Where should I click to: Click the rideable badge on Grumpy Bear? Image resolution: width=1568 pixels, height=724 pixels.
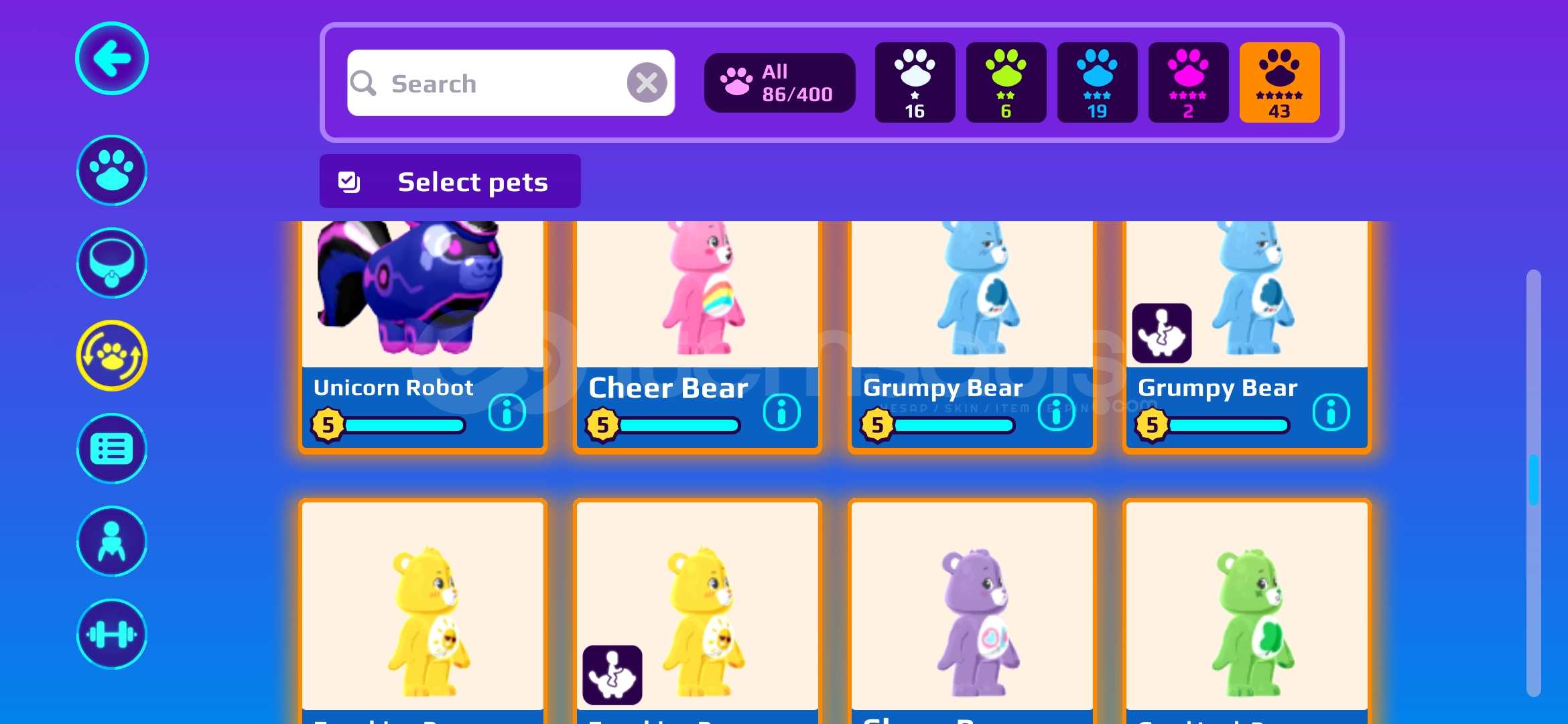(x=1162, y=333)
